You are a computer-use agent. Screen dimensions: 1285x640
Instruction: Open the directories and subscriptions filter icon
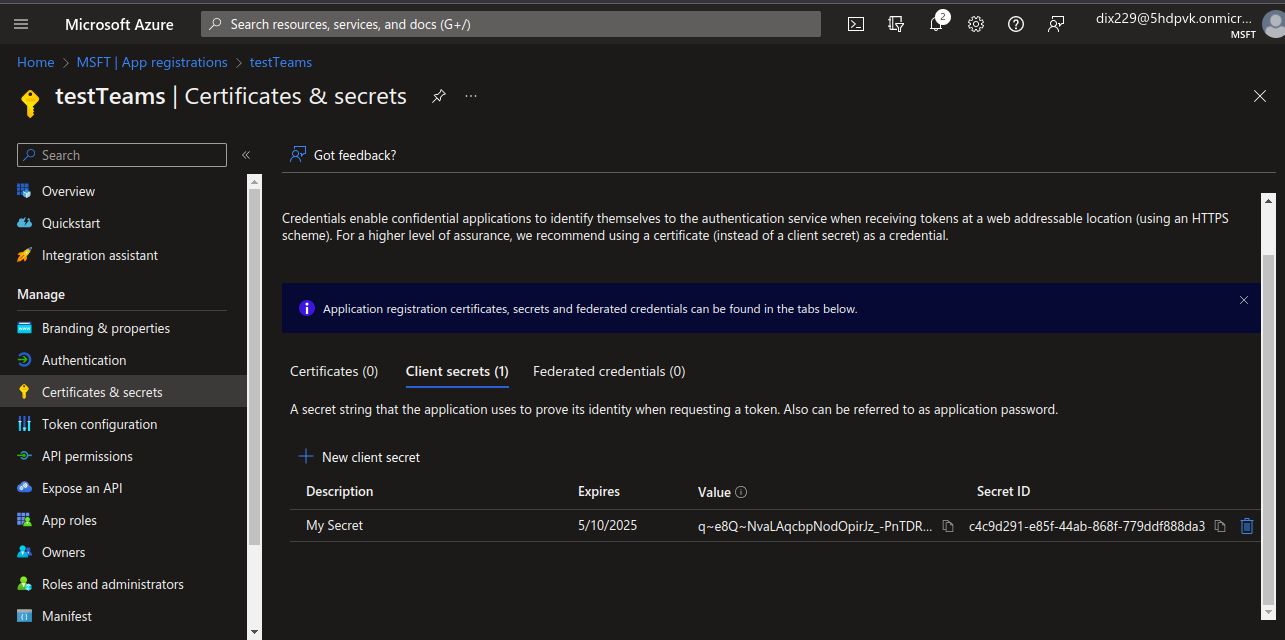click(x=896, y=24)
